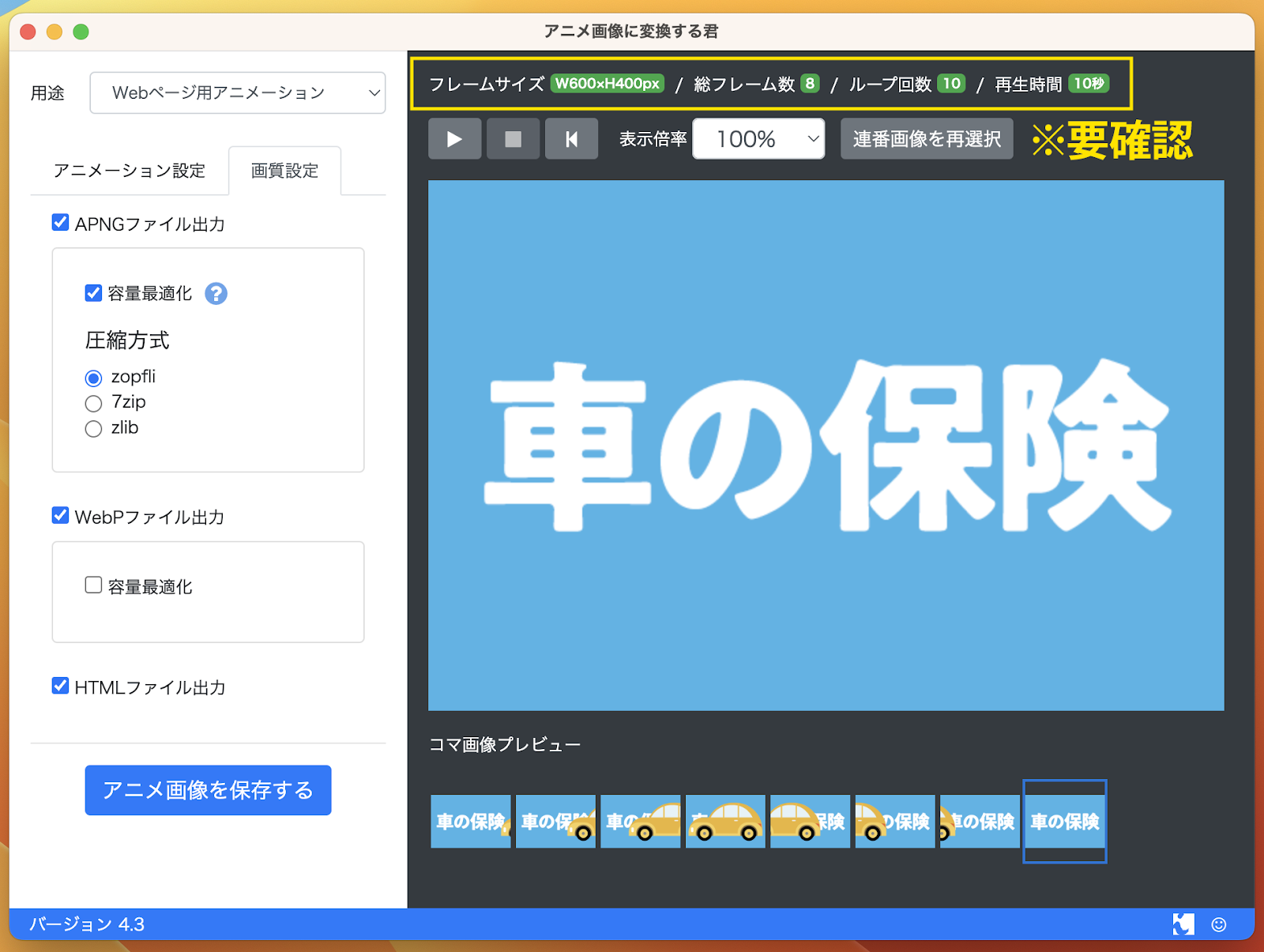The width and height of the screenshot is (1264, 952).
Task: Uncheck the APNGファイル出力 checkbox
Action: [60, 223]
